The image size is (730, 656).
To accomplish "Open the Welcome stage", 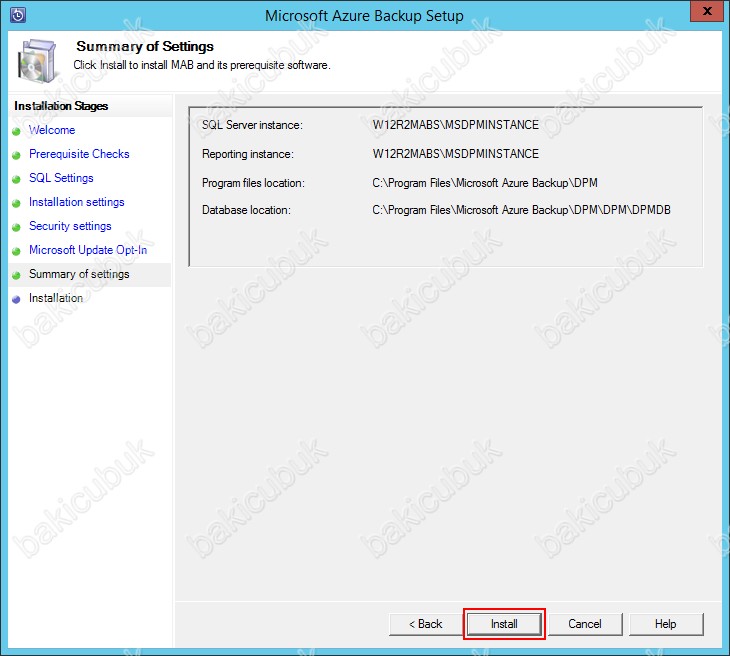I will pos(52,130).
